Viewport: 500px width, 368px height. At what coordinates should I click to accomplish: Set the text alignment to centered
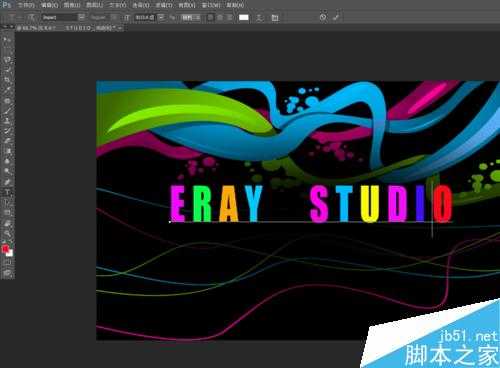point(220,17)
